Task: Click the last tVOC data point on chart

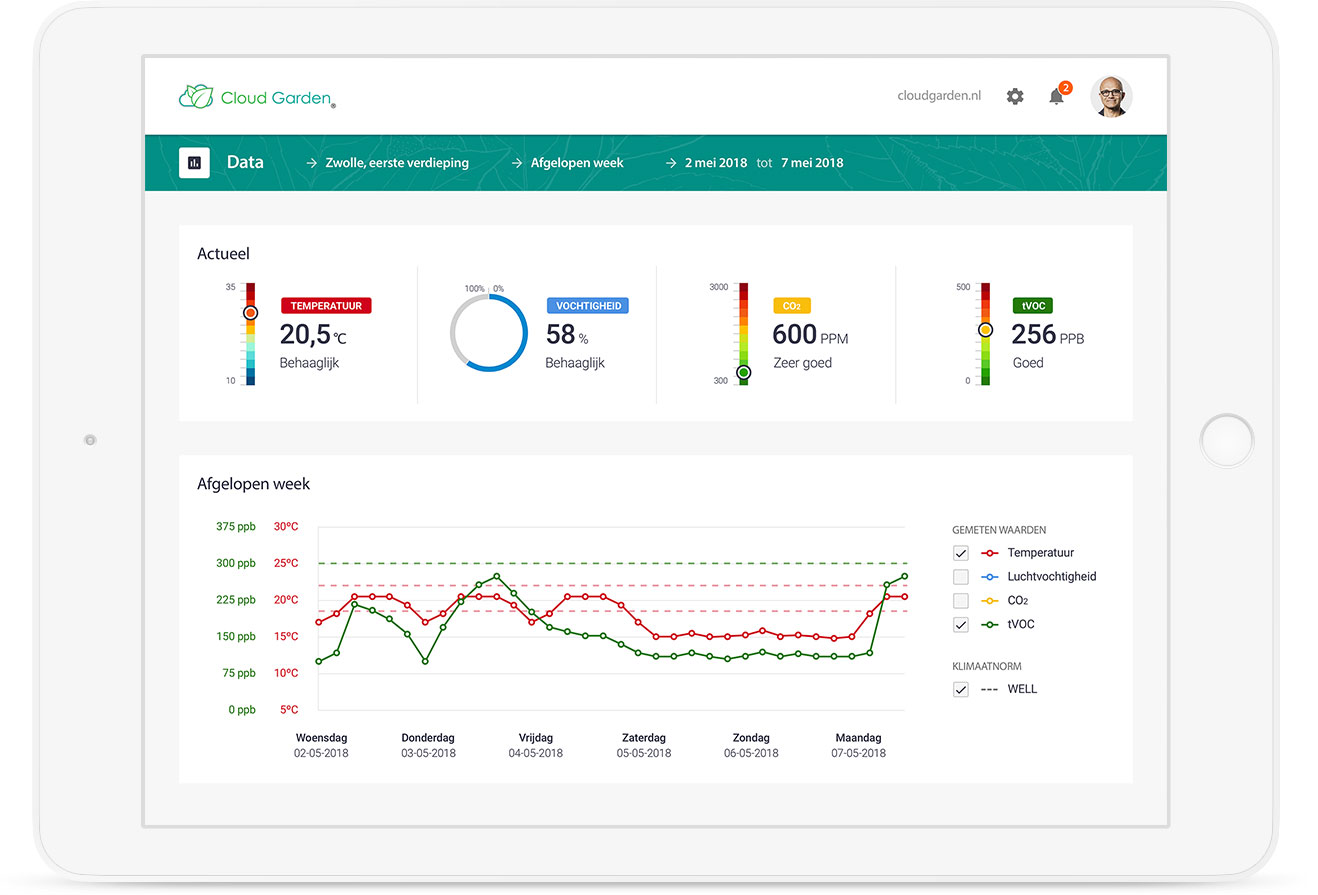Action: coord(905,576)
